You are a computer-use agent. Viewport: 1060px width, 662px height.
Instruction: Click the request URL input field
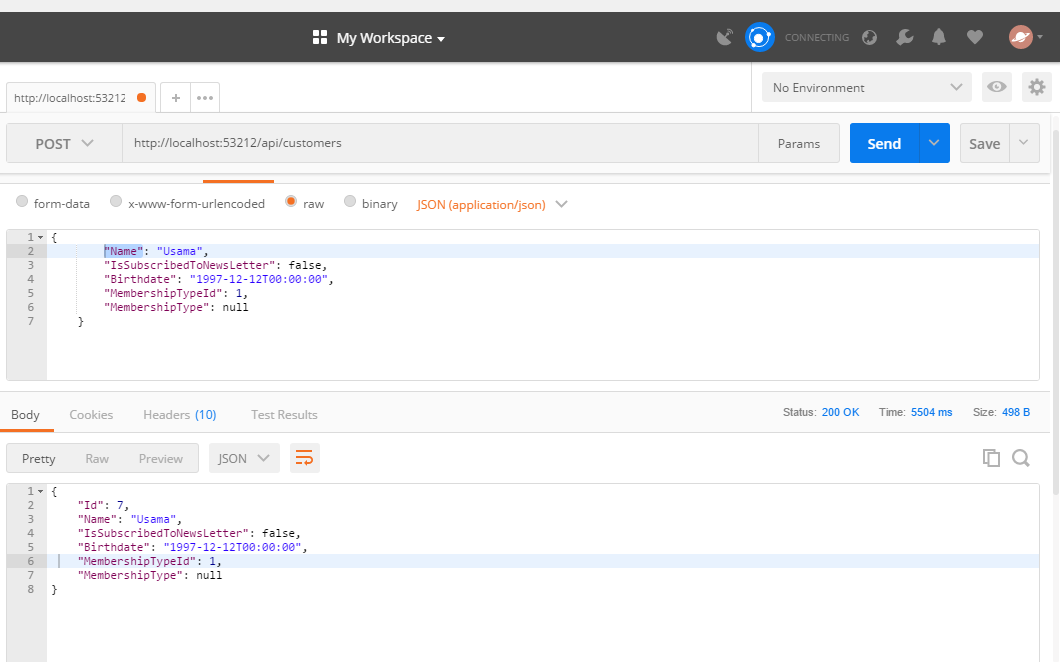pos(440,143)
